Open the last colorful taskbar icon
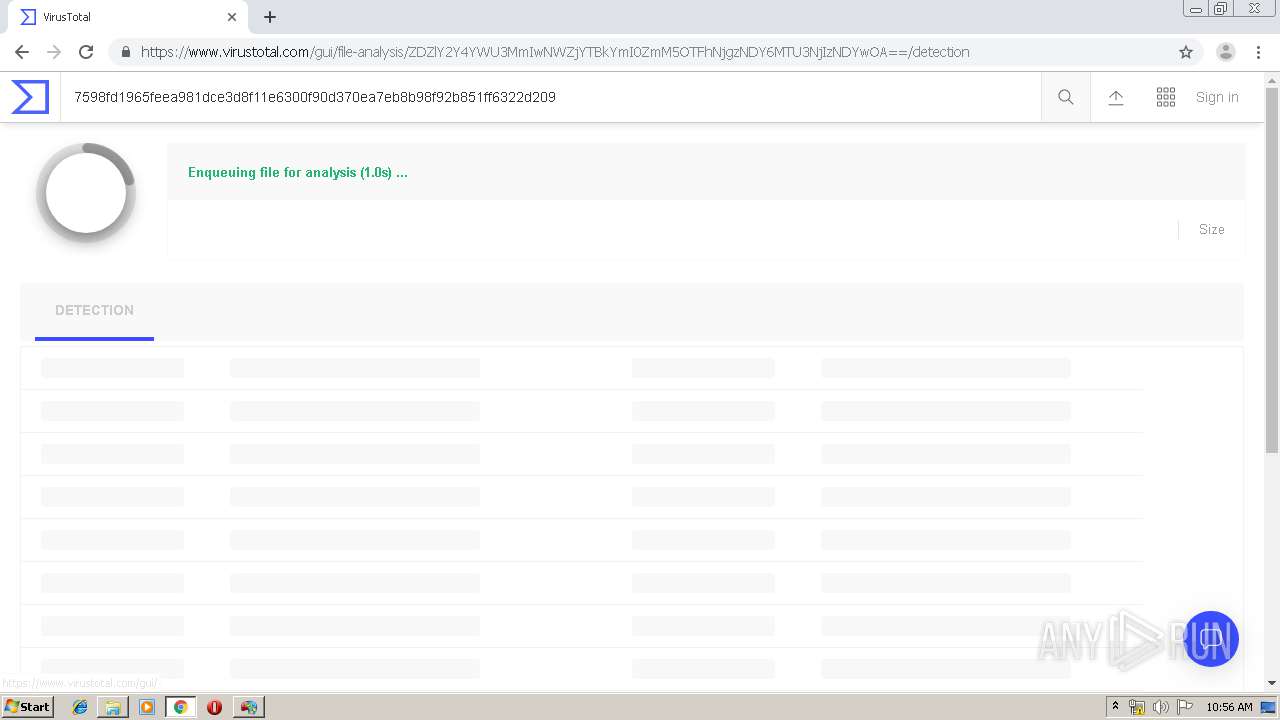 (x=248, y=707)
